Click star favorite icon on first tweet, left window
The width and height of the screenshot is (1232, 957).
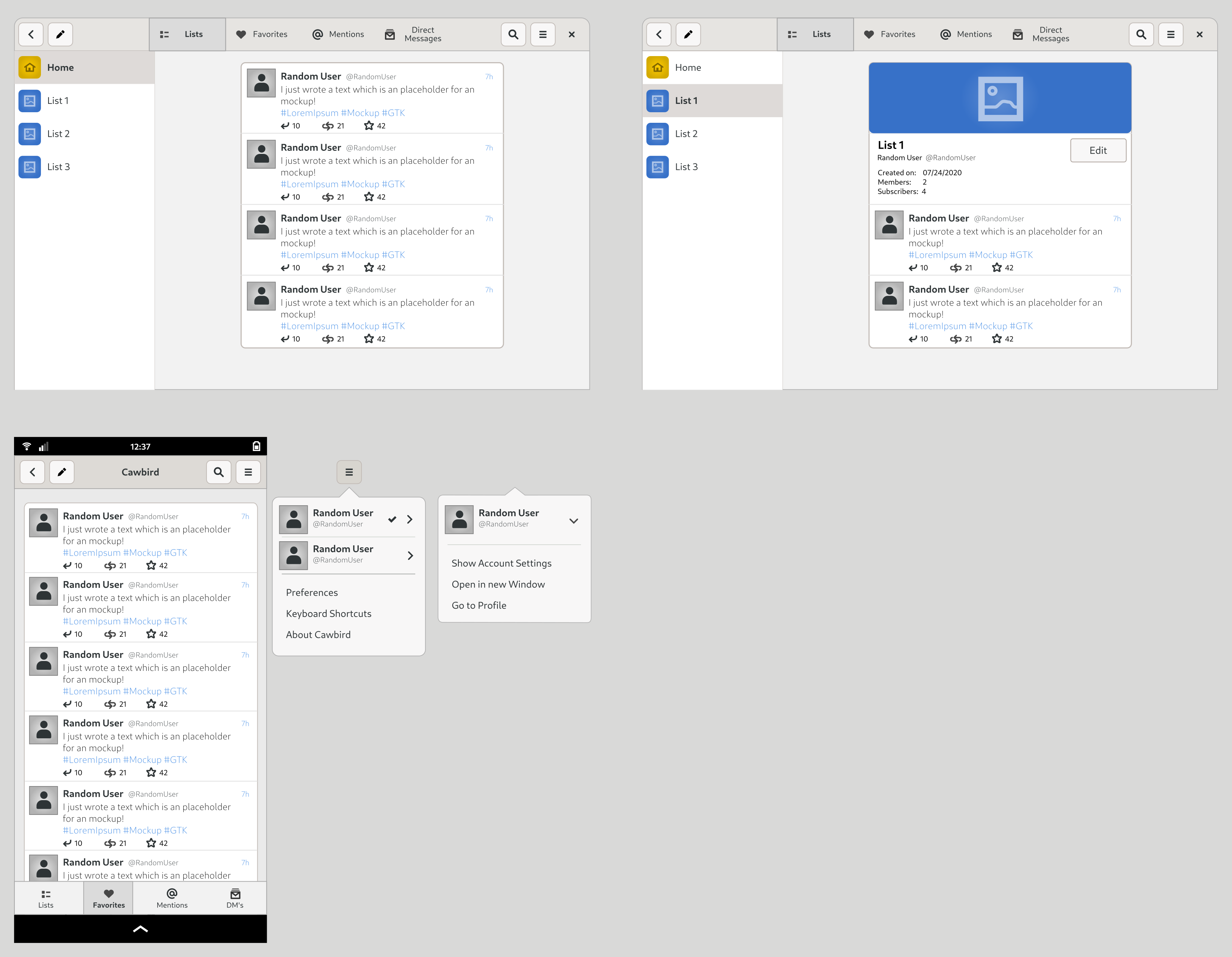[369, 126]
